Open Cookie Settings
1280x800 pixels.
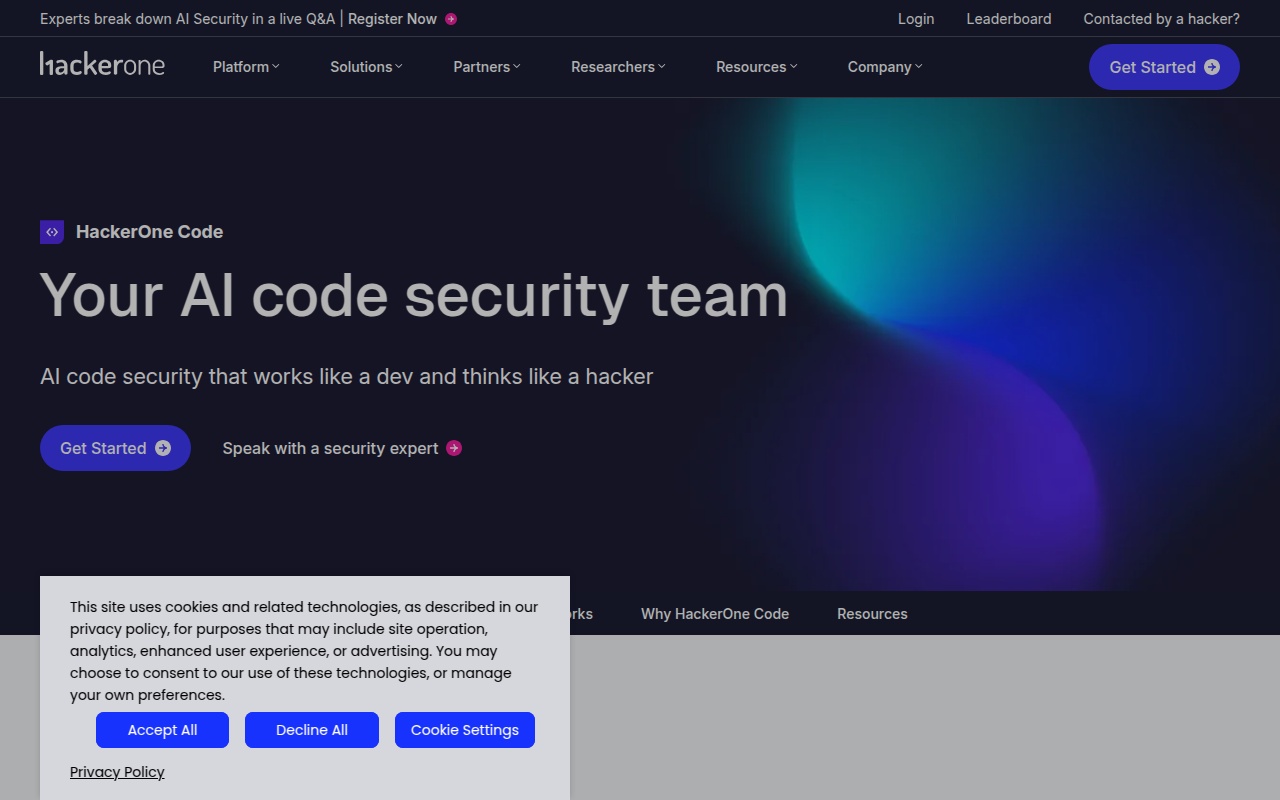tap(465, 730)
